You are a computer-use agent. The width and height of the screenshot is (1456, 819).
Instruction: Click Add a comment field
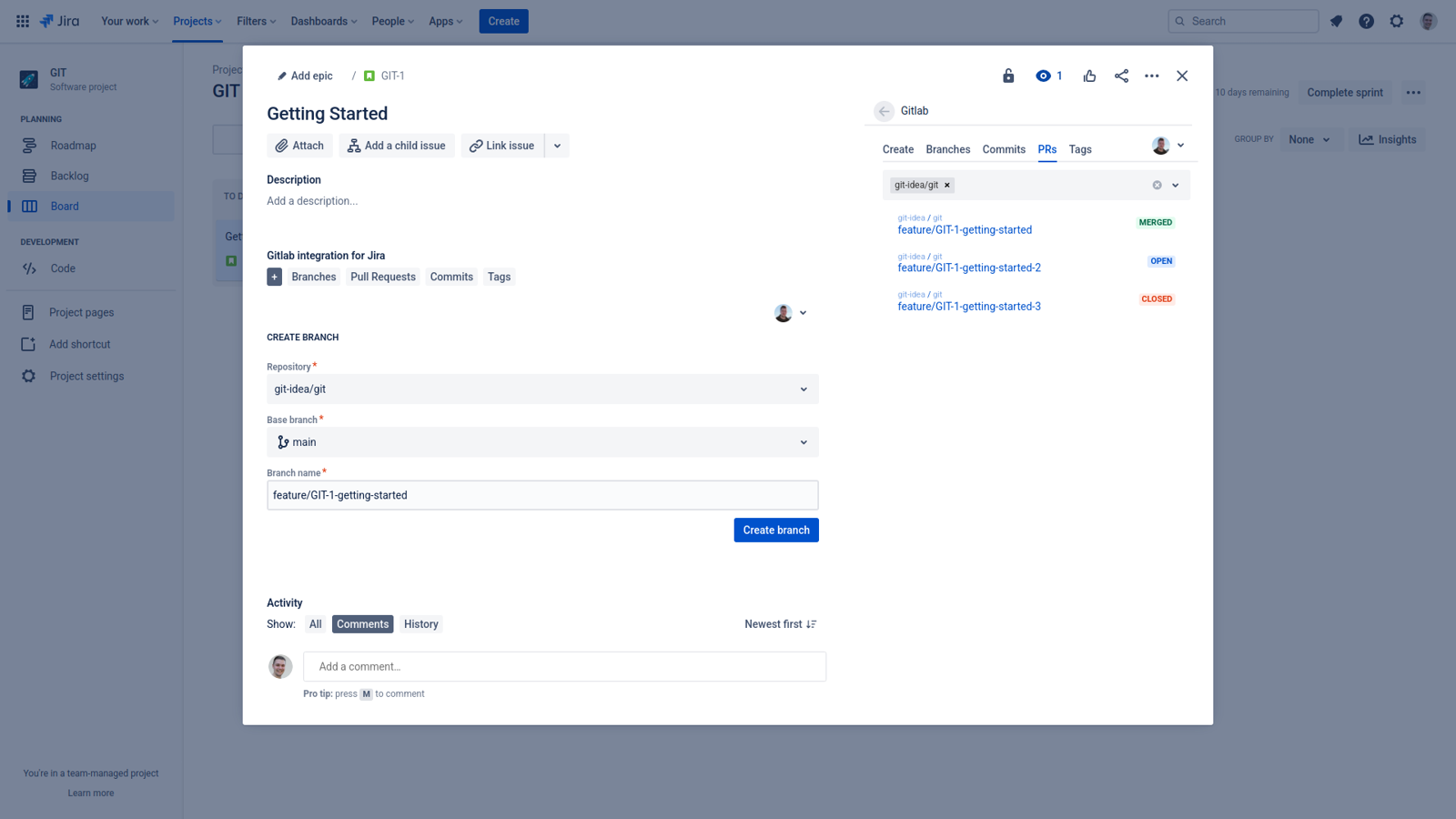(x=564, y=666)
